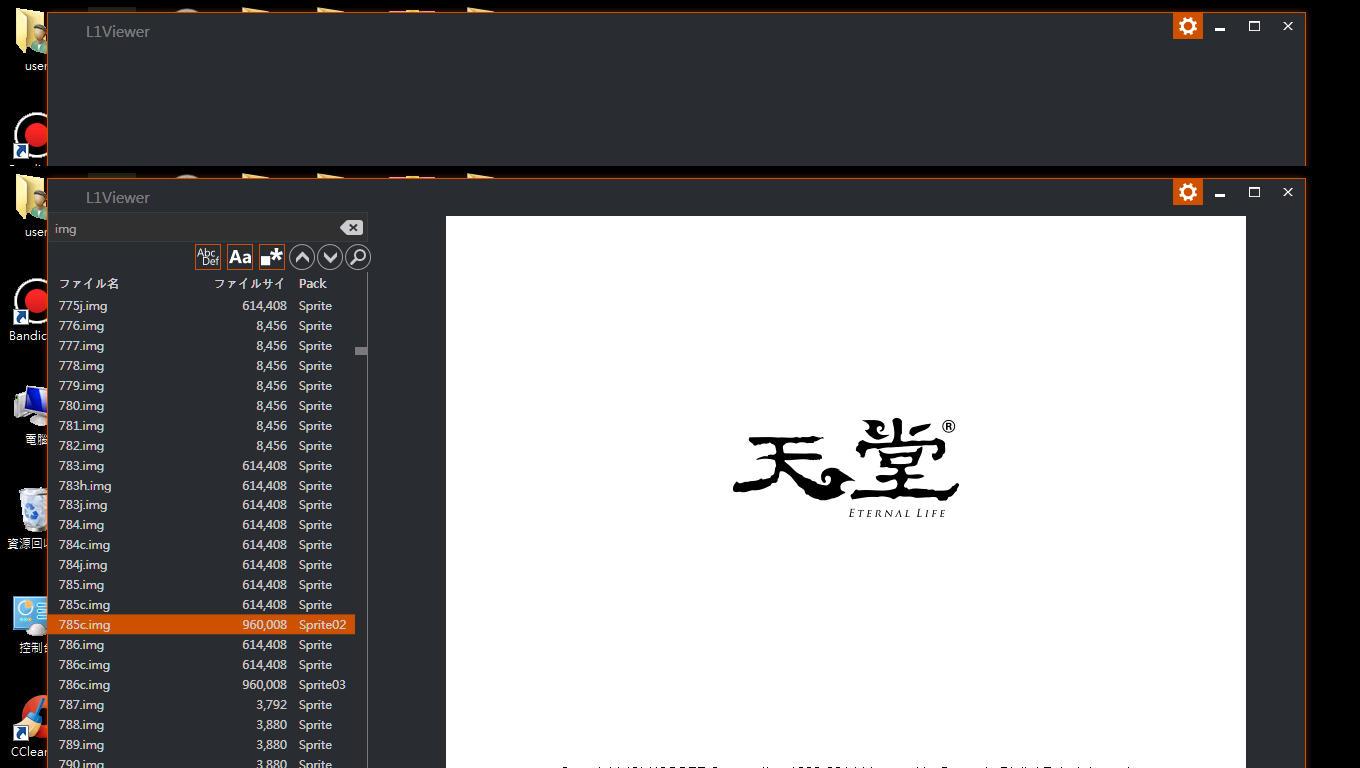1360x768 pixels.
Task: Click the 3,792 file size value
Action: [x=272, y=705]
